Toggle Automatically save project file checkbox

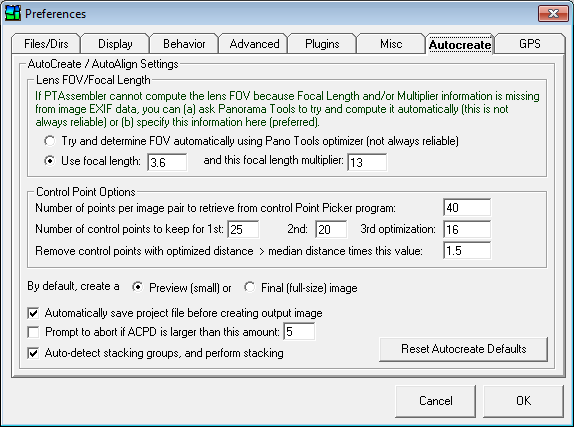(x=33, y=313)
